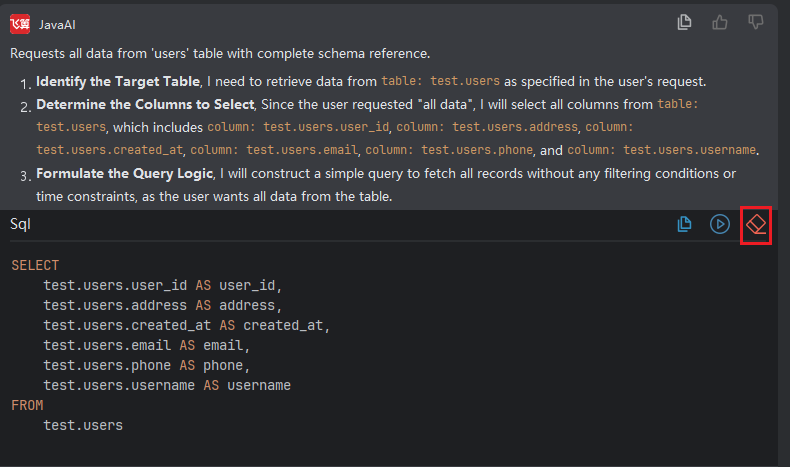Click the SELECT keyword in the code

click(35, 266)
